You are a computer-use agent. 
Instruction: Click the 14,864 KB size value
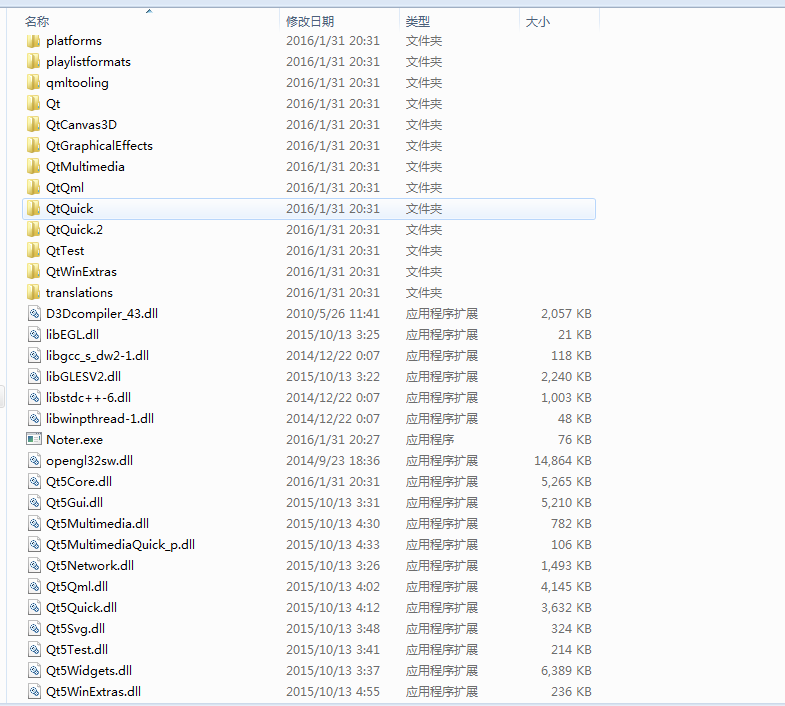(563, 461)
